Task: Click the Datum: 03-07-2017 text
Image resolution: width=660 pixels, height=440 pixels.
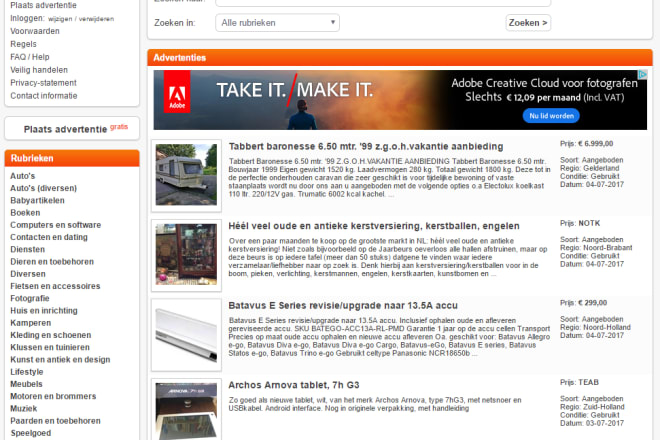Action: pos(592,423)
